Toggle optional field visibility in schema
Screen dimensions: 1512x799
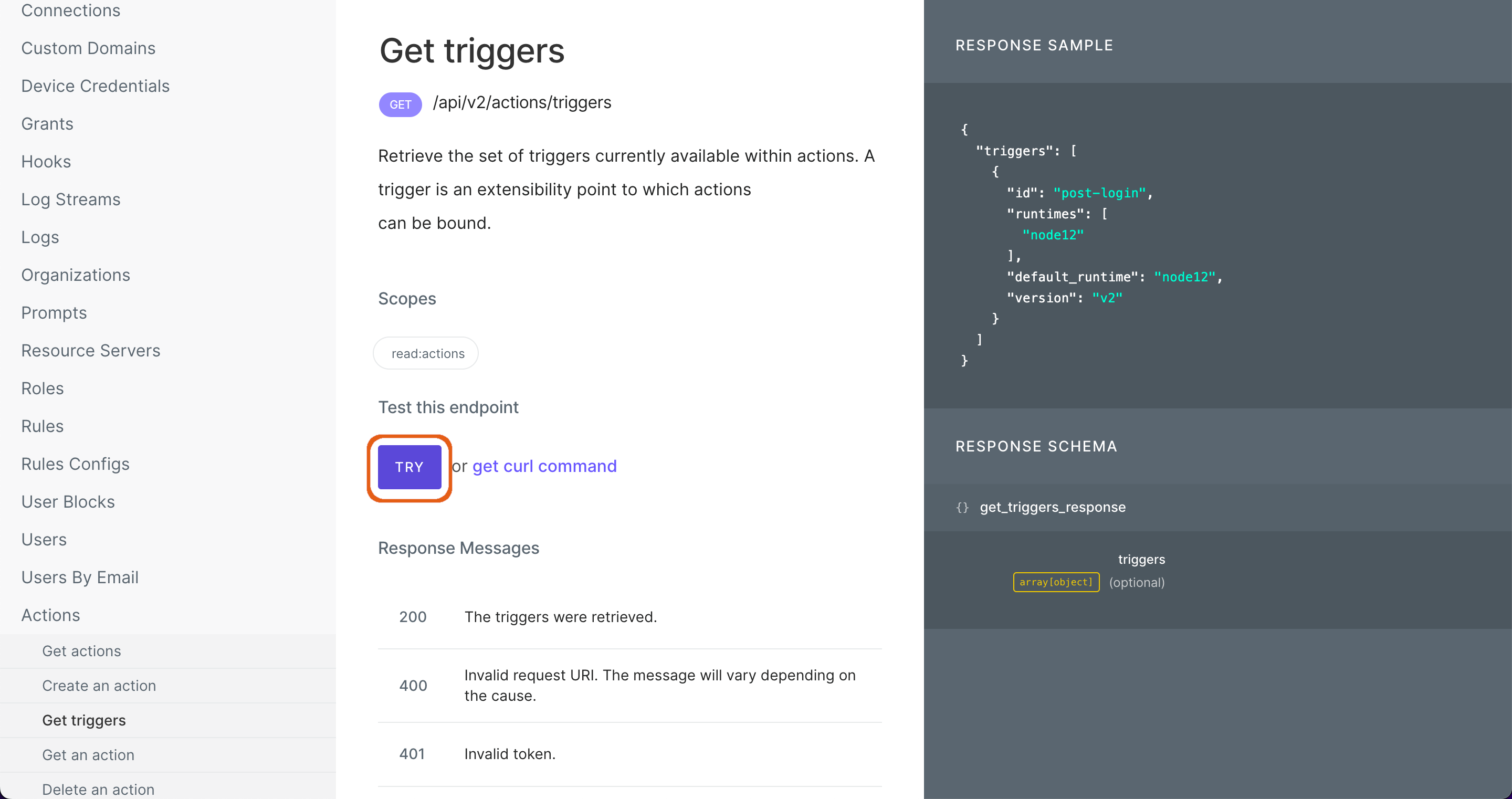[1137, 582]
